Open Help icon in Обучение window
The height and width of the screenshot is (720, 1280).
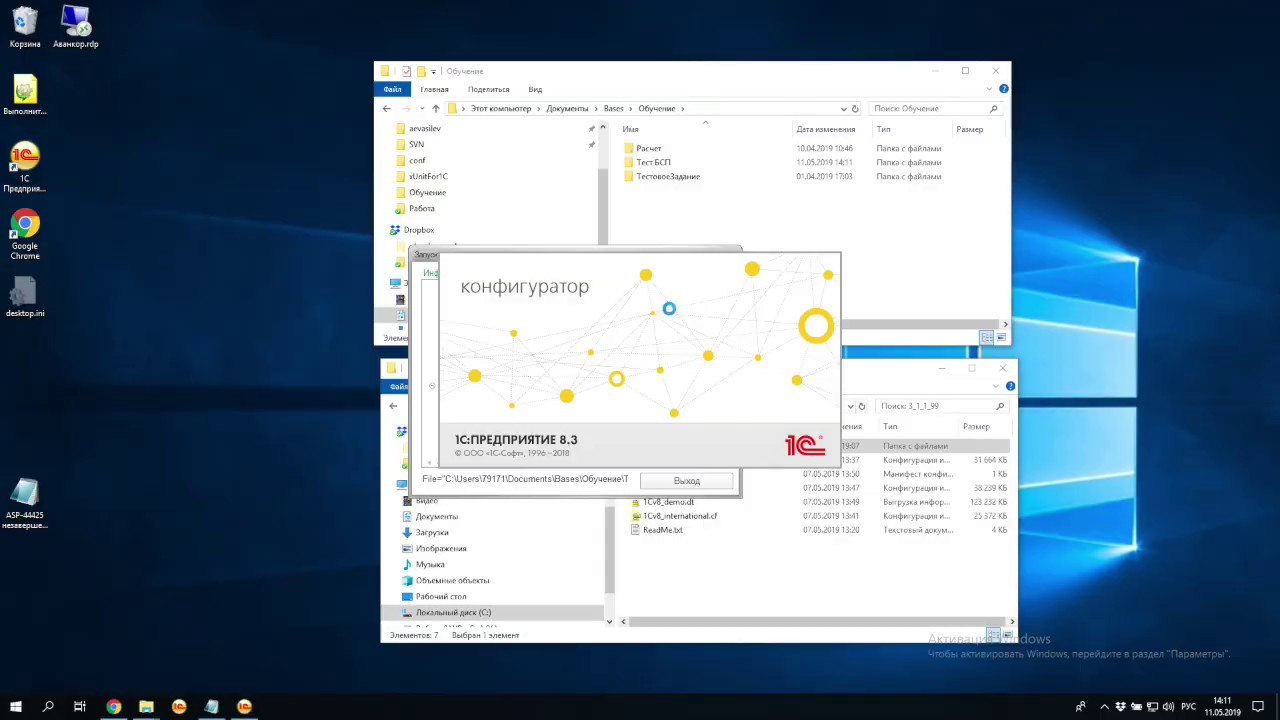click(x=1004, y=89)
